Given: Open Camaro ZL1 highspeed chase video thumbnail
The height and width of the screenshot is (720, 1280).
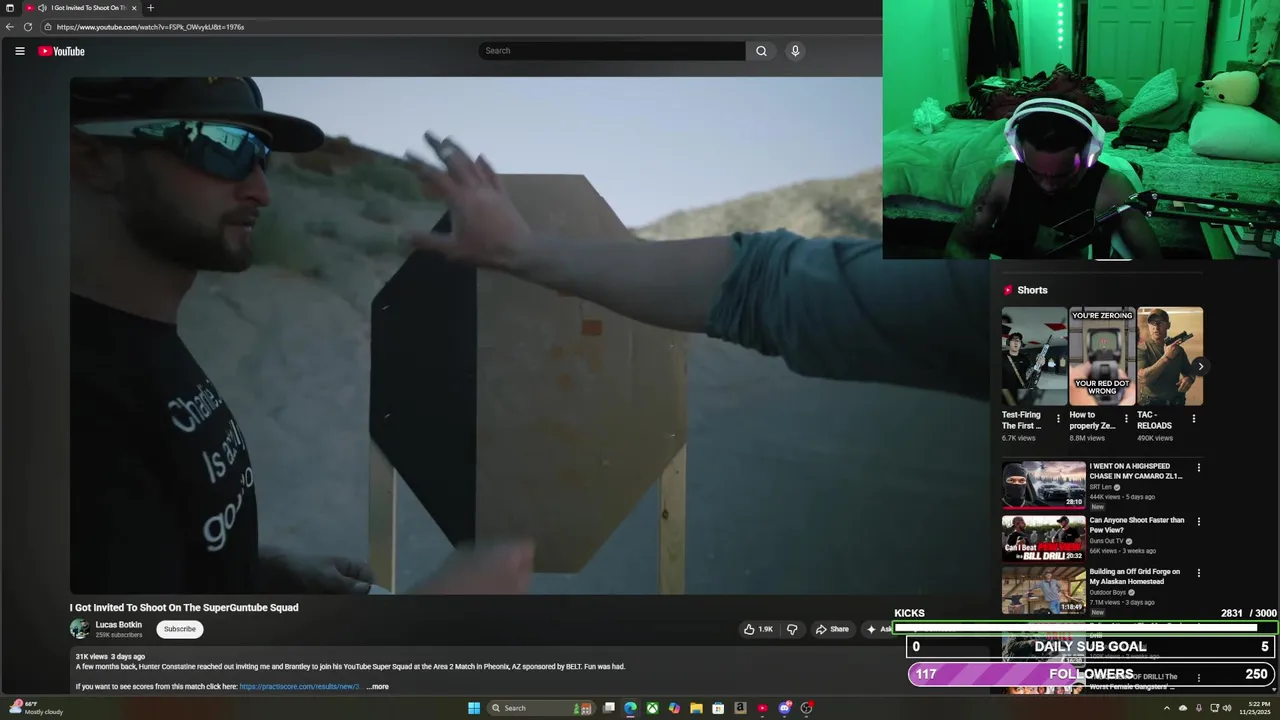Looking at the screenshot, I should pos(1044,485).
